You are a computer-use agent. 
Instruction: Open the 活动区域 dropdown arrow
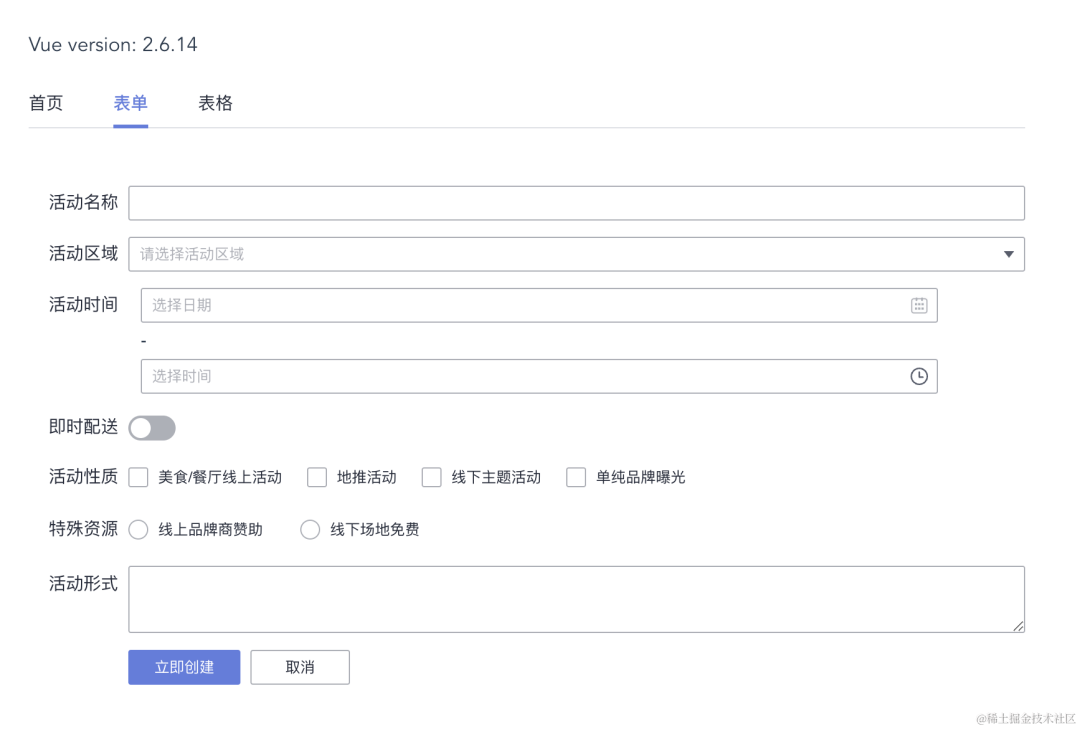[1008, 254]
